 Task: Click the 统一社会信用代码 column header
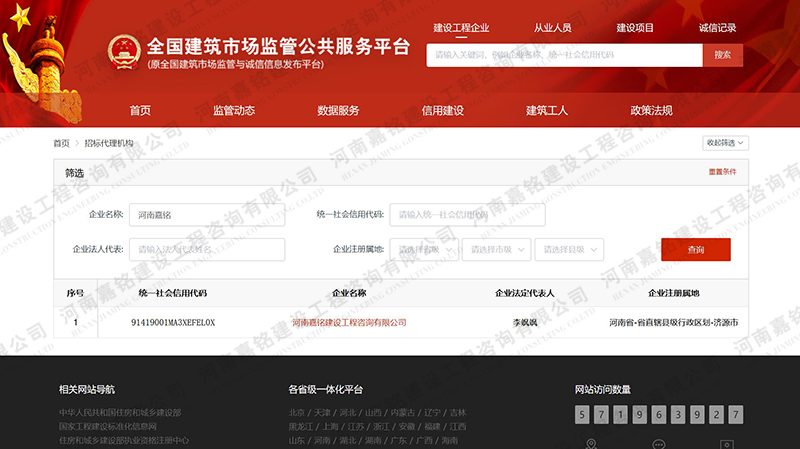click(172, 293)
